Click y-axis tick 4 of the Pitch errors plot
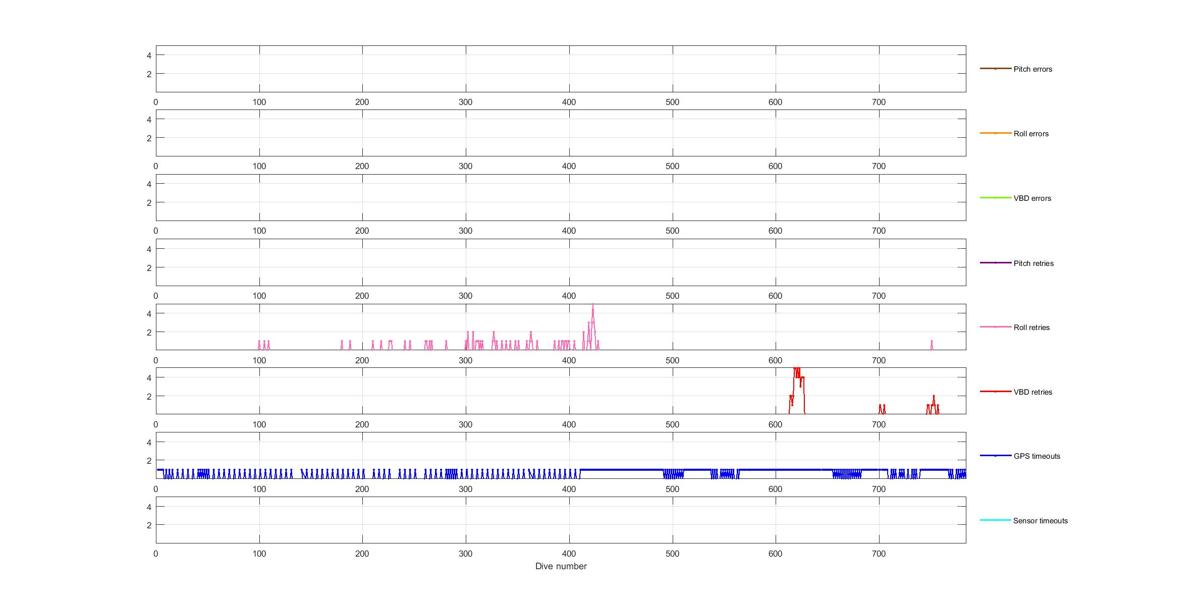The image size is (1200, 611). (x=148, y=55)
